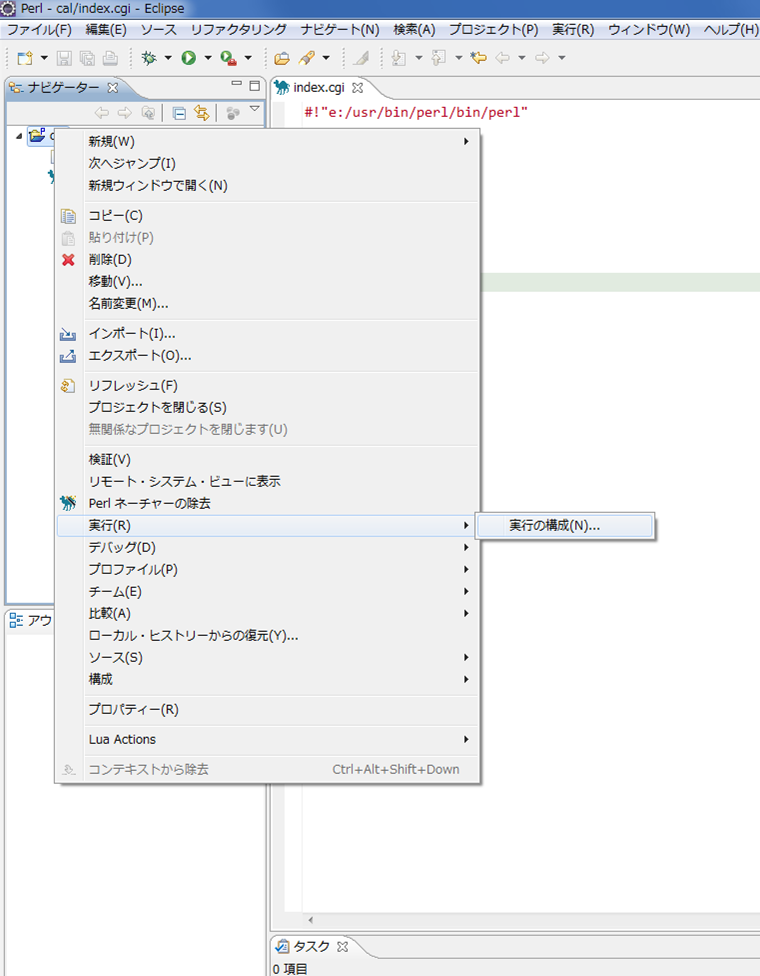
Task: Open the External Tools dropdown arrow
Action: (248, 59)
